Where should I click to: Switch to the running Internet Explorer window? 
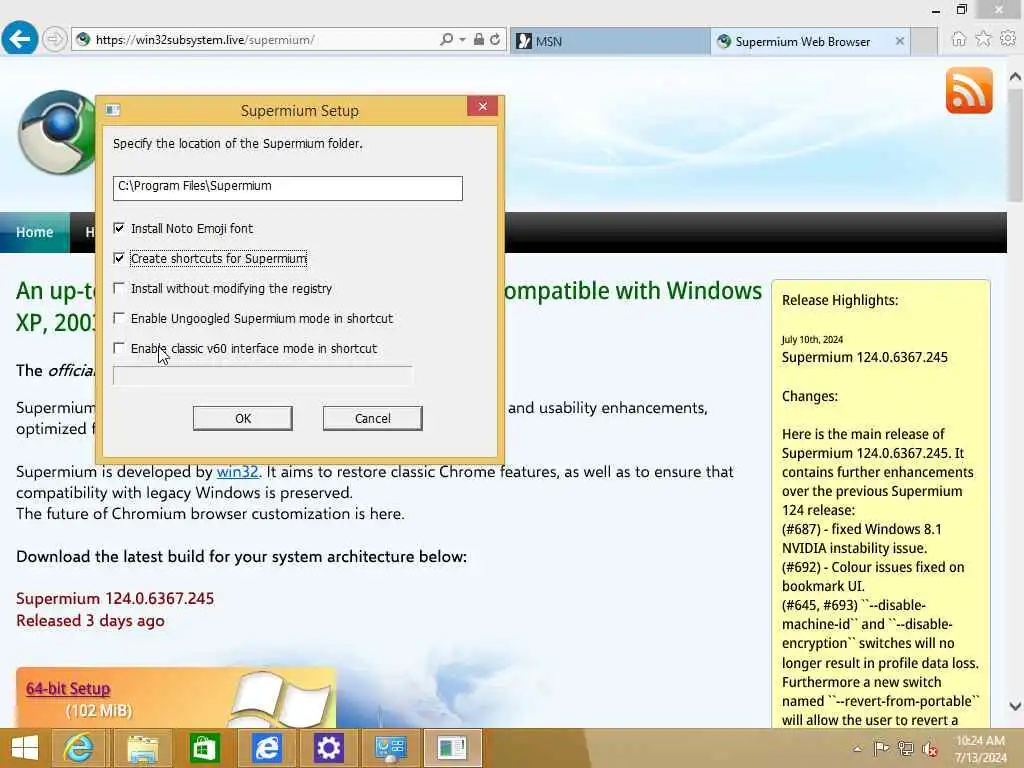coord(266,748)
